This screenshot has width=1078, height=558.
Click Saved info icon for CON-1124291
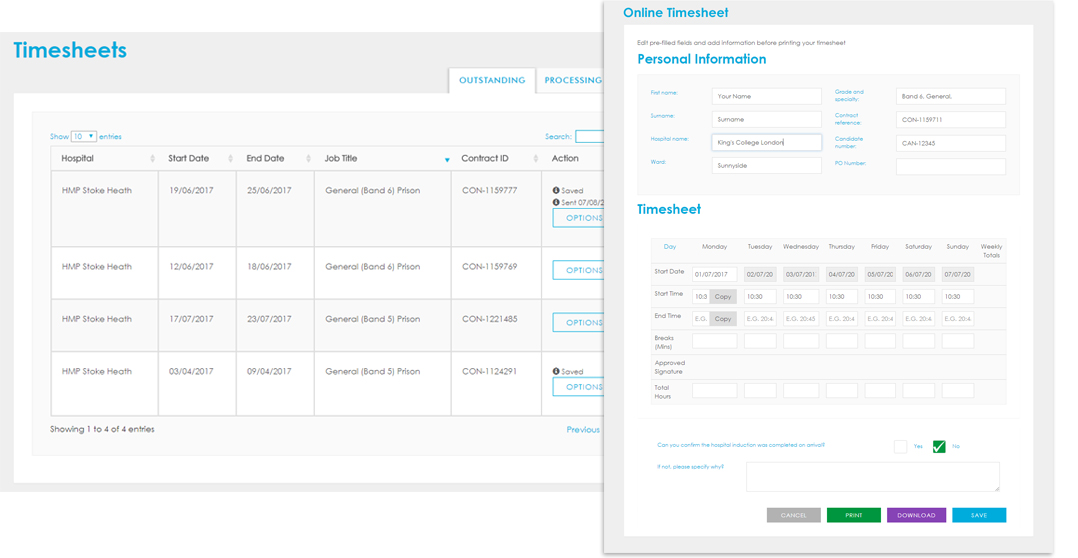point(556,371)
